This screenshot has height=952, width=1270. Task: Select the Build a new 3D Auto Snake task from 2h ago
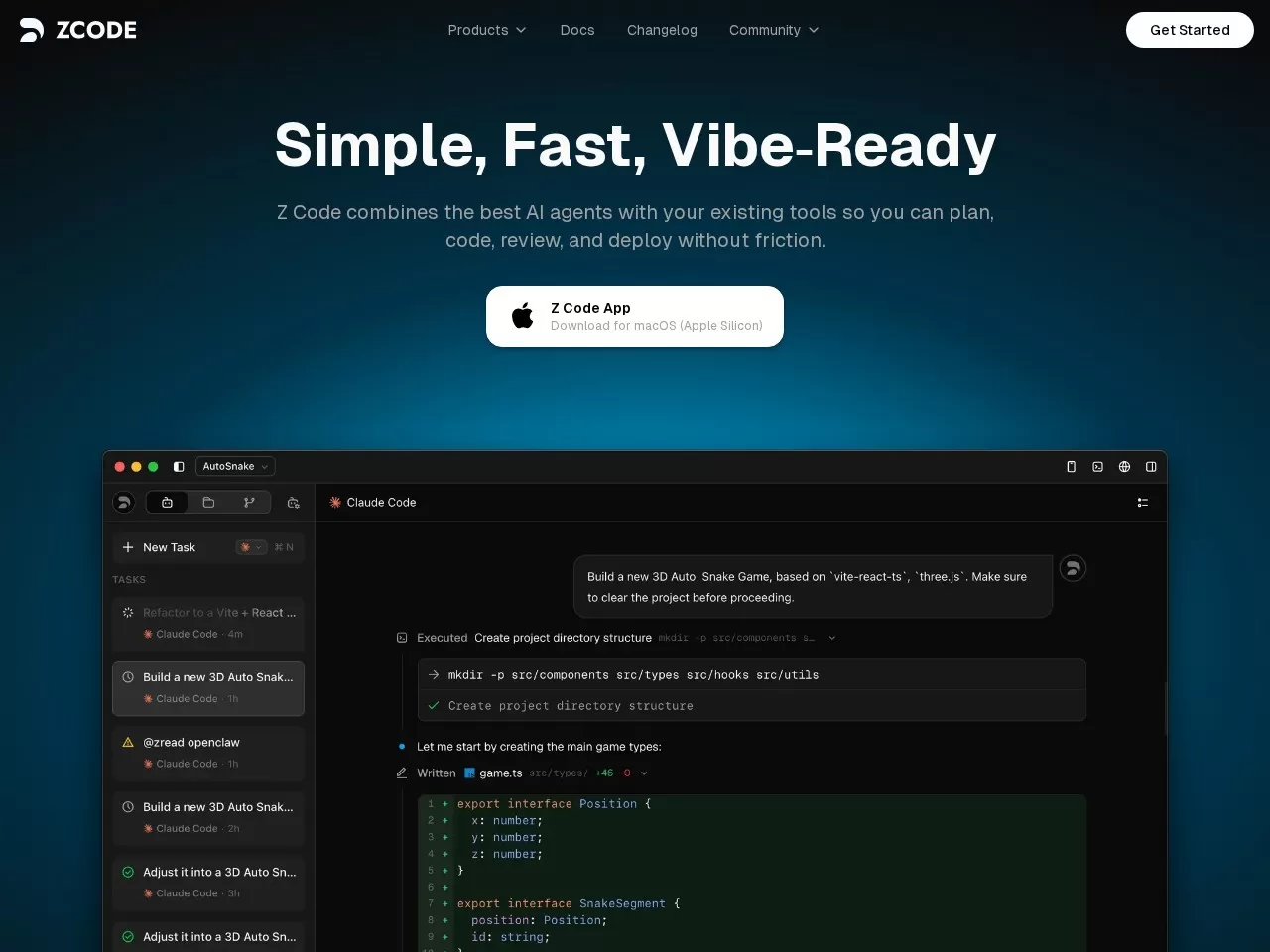click(x=208, y=818)
